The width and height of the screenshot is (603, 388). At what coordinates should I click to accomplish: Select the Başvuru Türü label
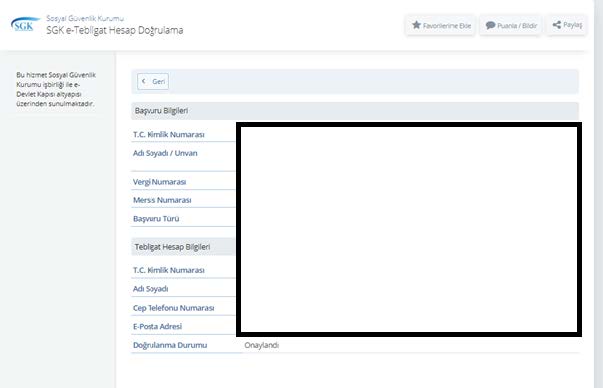point(156,219)
